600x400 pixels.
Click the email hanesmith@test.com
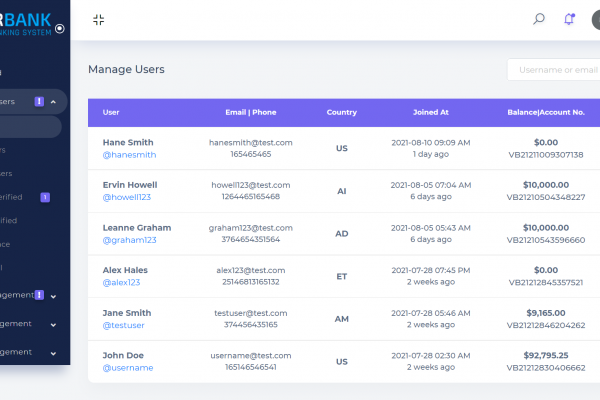click(x=251, y=143)
